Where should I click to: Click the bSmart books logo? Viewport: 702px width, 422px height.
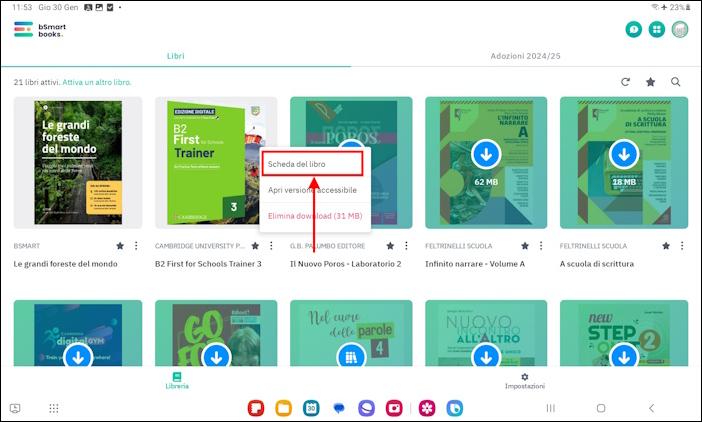click(40, 30)
